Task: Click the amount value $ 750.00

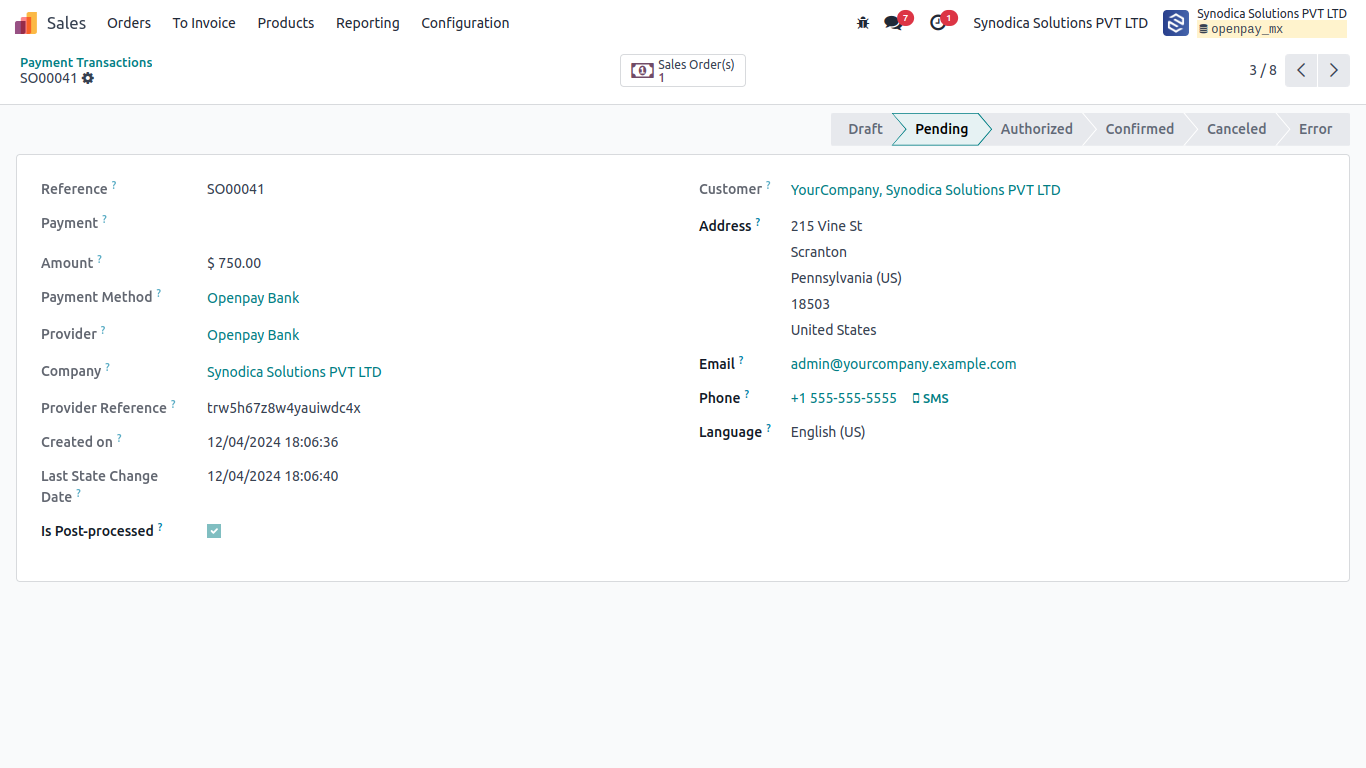Action: coord(234,263)
